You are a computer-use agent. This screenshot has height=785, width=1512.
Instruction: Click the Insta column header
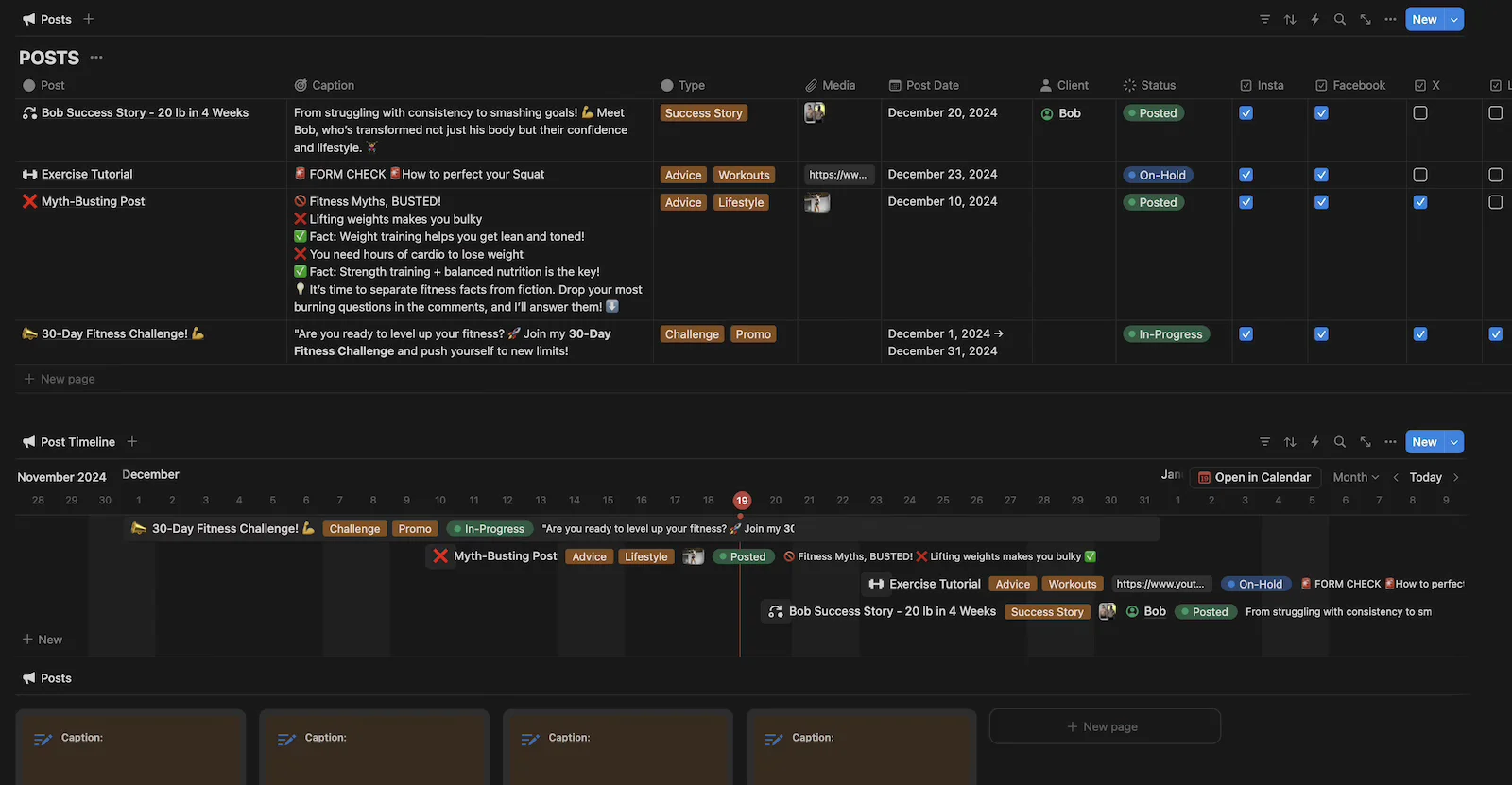coord(1262,85)
